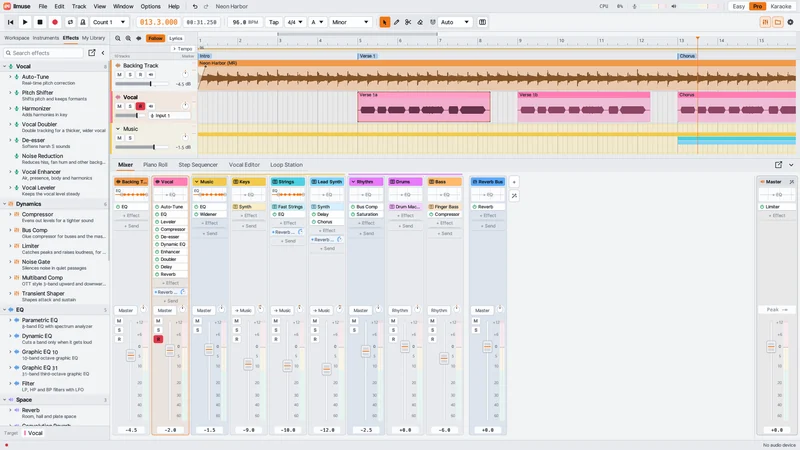Add an effect to Keys channel
Viewport: 800px width, 450px height.
tap(248, 215)
